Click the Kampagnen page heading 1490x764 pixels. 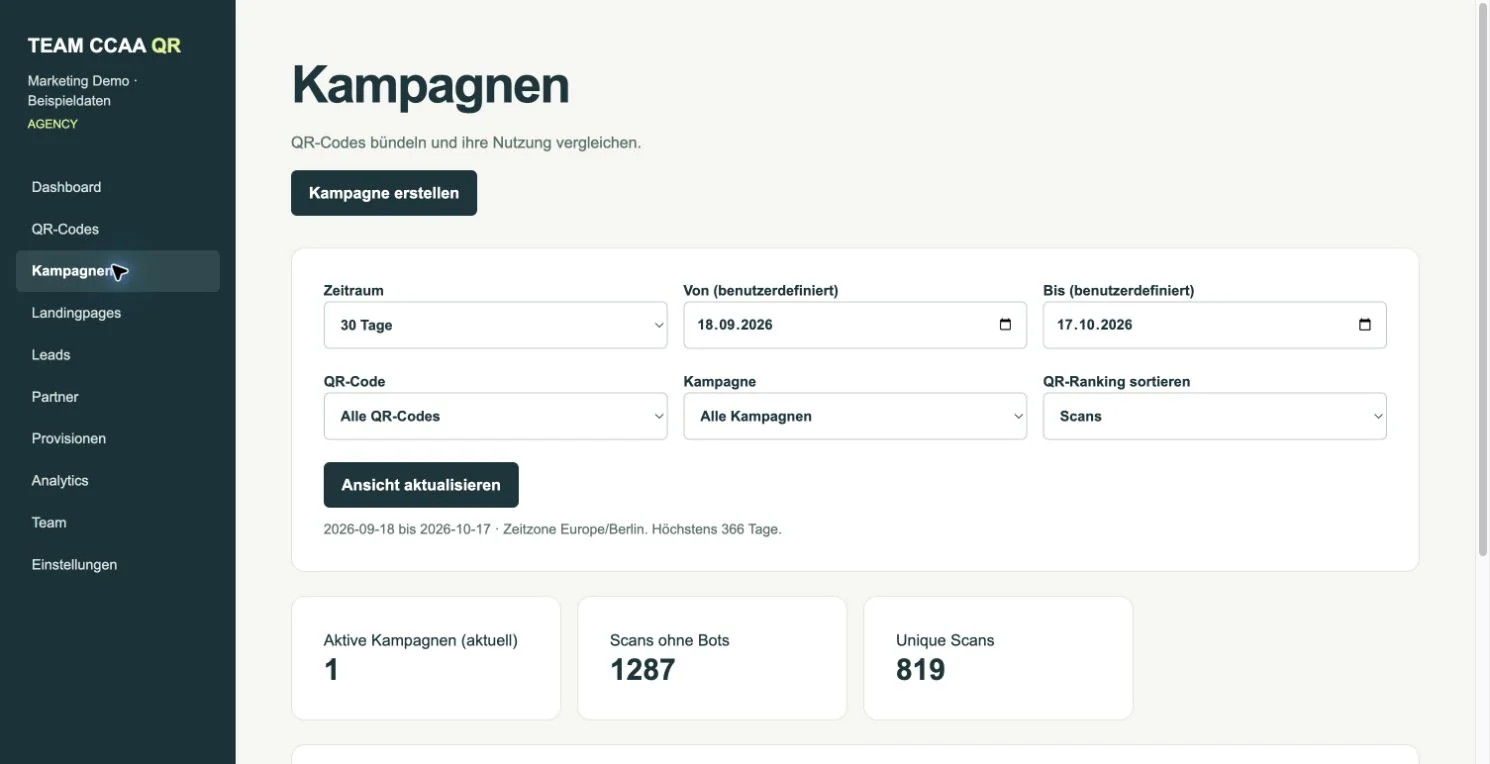tap(430, 86)
